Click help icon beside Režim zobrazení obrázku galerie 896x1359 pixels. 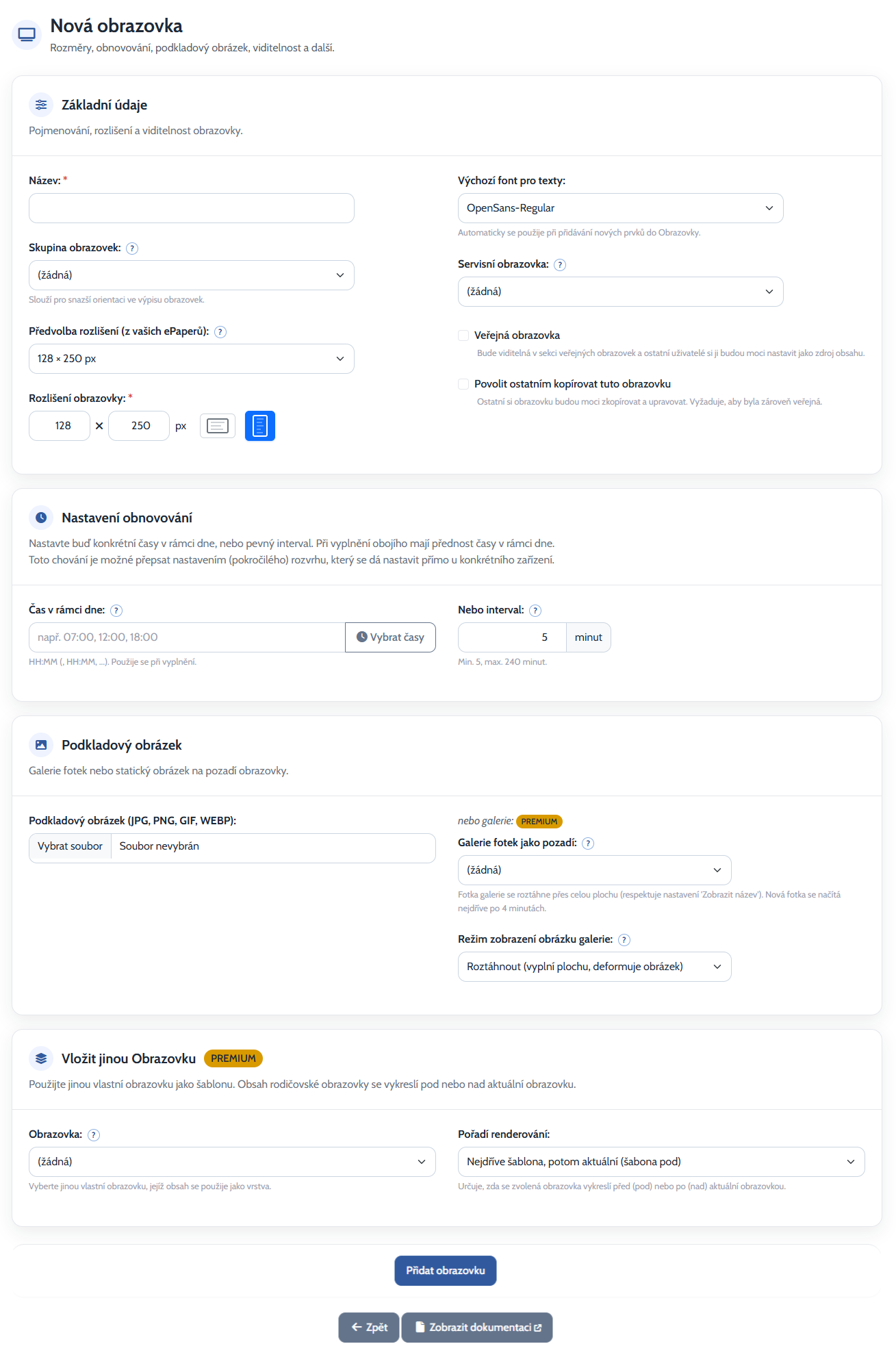tap(624, 940)
